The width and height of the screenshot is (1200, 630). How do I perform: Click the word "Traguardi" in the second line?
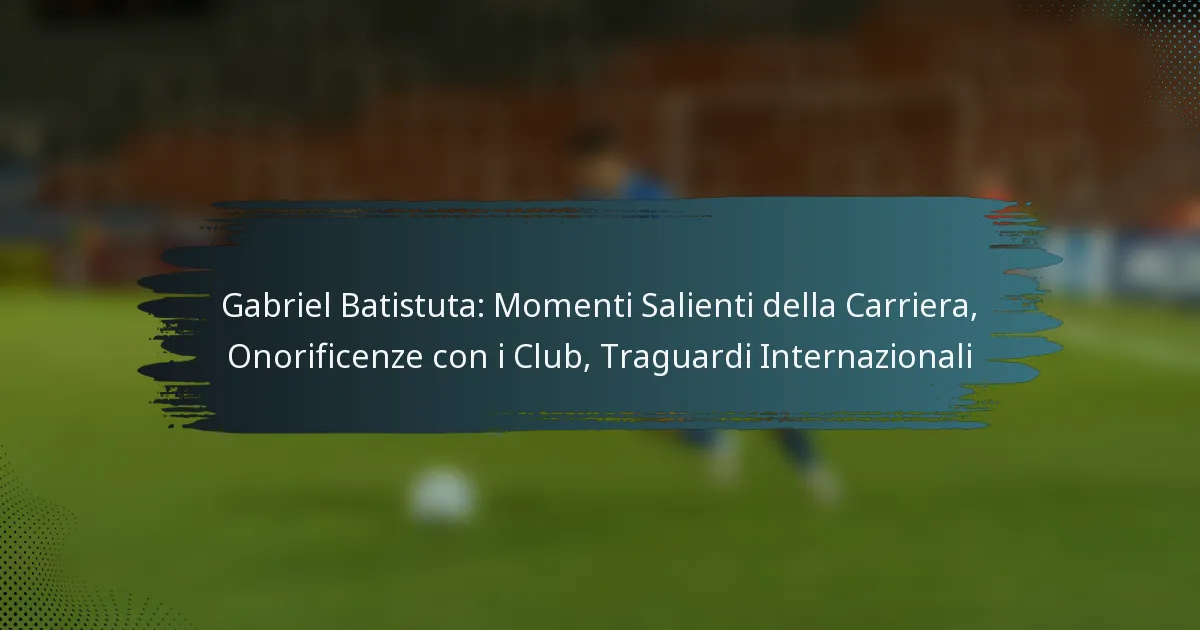click(x=676, y=356)
